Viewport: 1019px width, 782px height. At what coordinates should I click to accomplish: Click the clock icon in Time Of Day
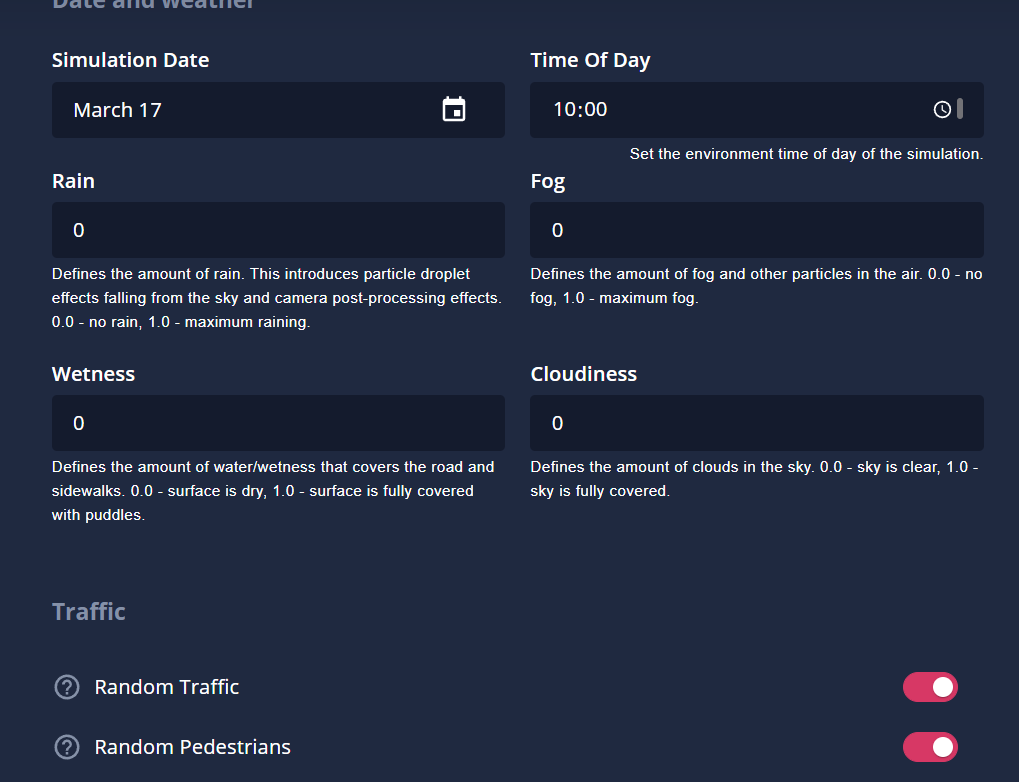[942, 109]
